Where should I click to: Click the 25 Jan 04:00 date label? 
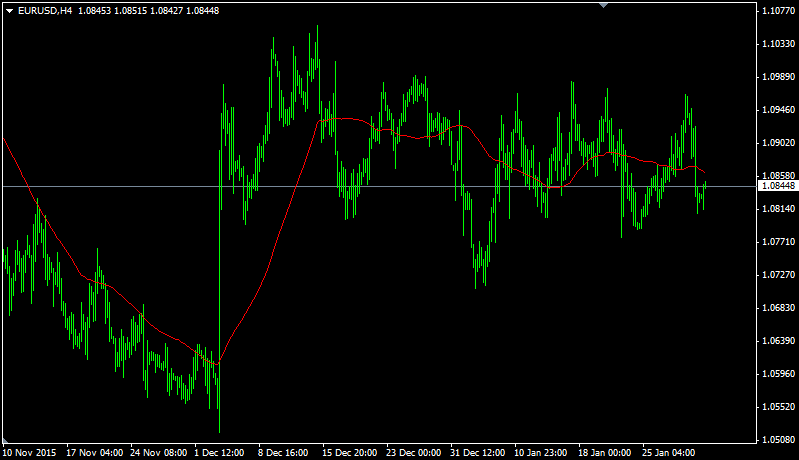click(x=669, y=452)
